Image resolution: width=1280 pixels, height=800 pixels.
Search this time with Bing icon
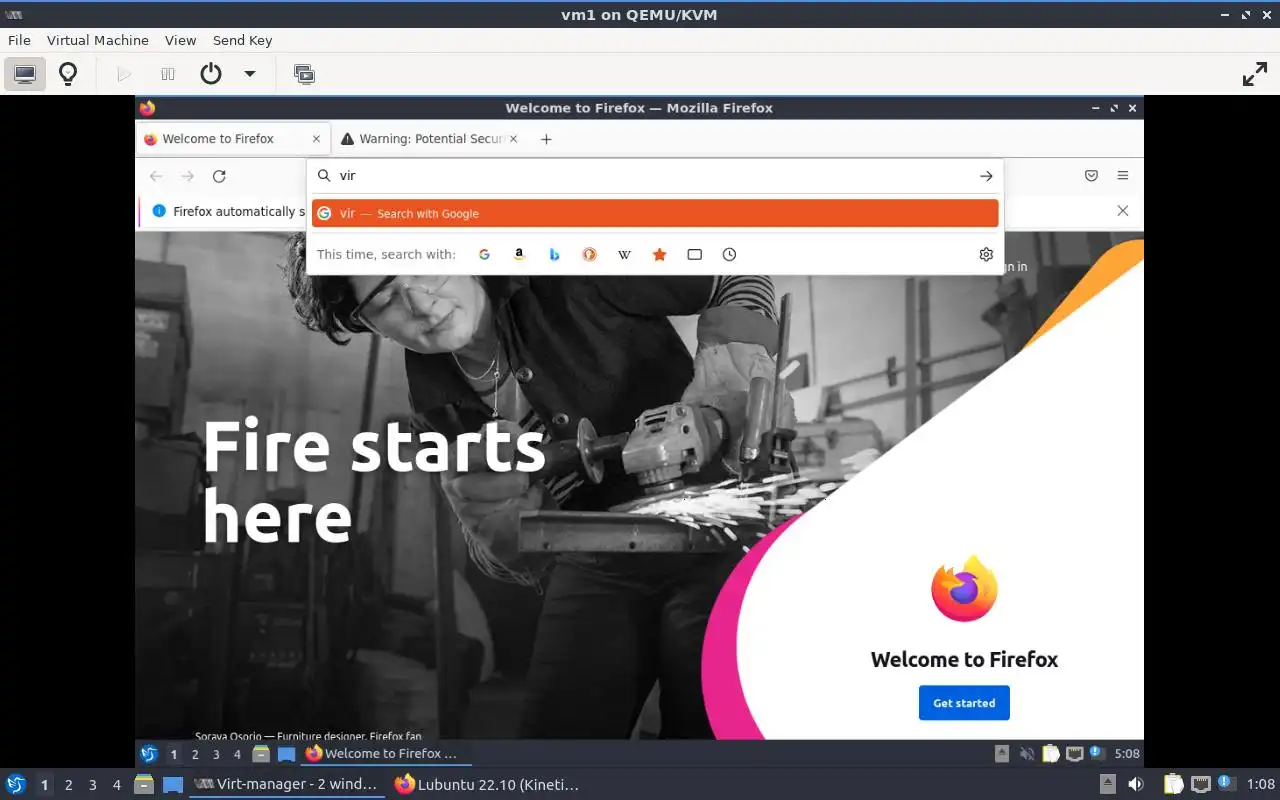click(x=554, y=254)
